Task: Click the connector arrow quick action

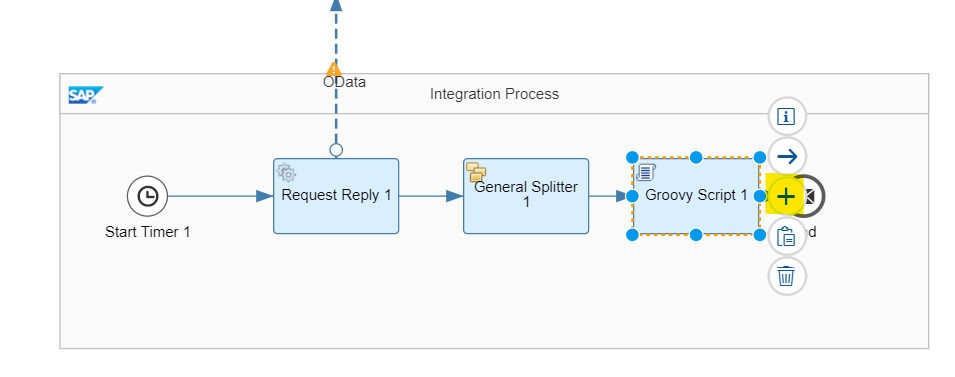Action: 787,157
